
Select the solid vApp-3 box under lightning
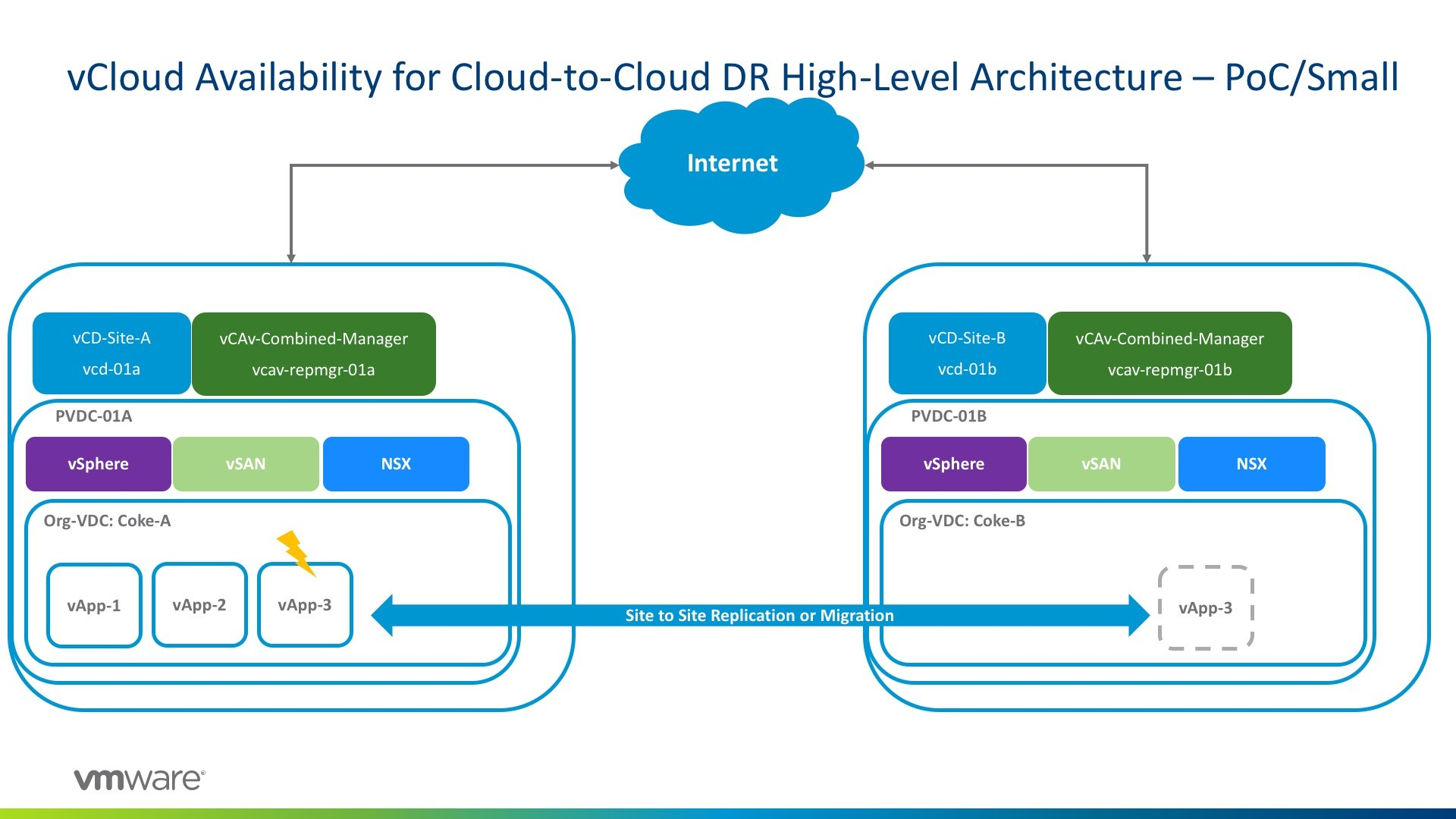305,605
